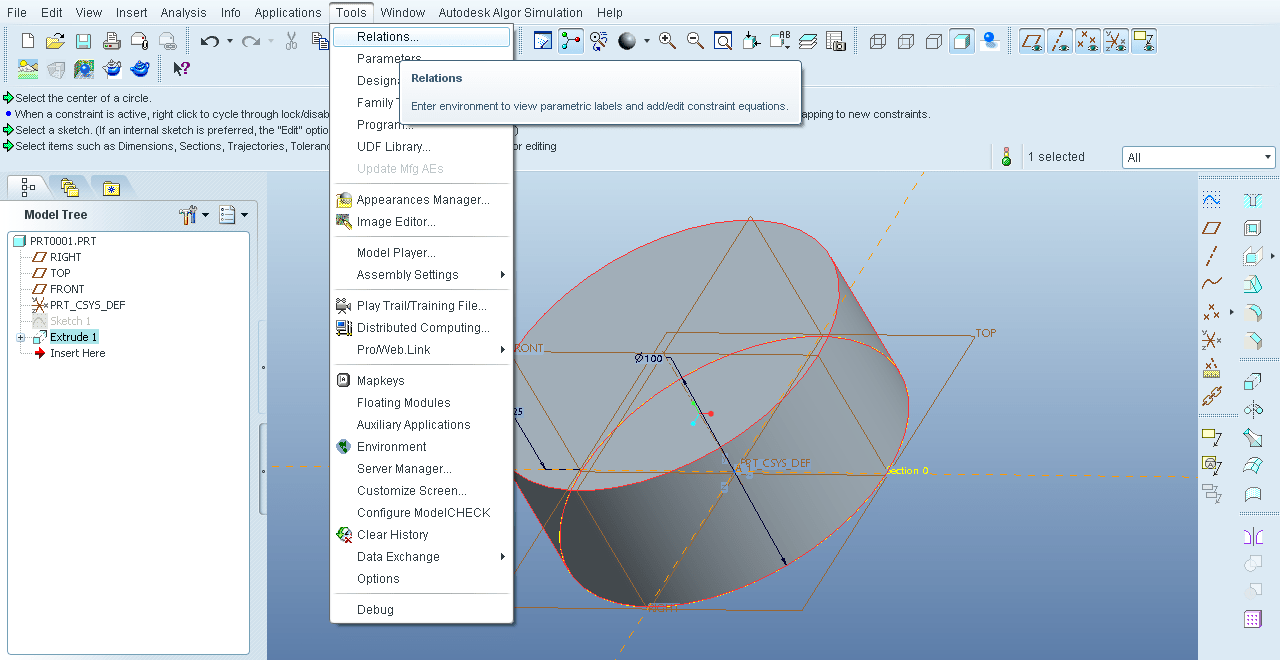Viewport: 1280px width, 660px height.
Task: Click the Zoom In magnifier
Action: pyautogui.click(x=667, y=41)
